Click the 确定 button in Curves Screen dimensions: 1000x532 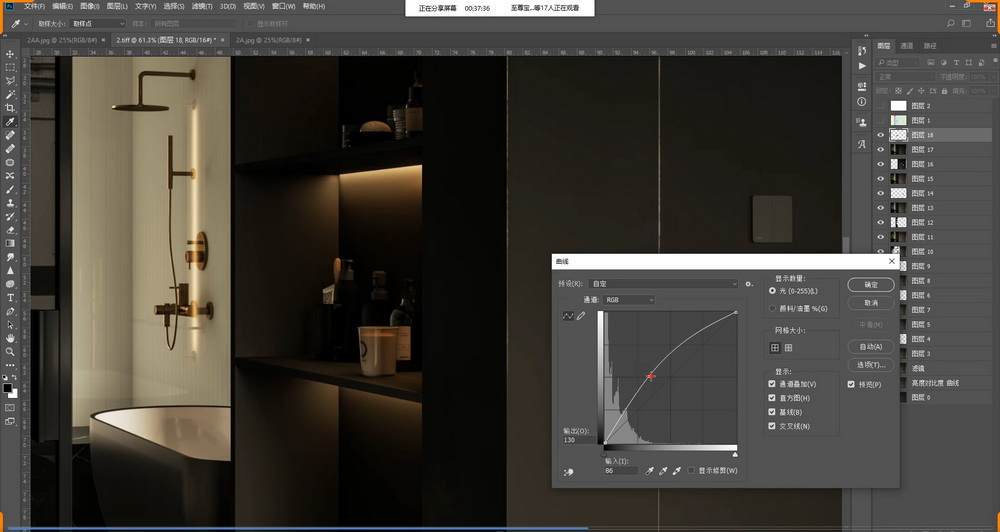coord(871,285)
